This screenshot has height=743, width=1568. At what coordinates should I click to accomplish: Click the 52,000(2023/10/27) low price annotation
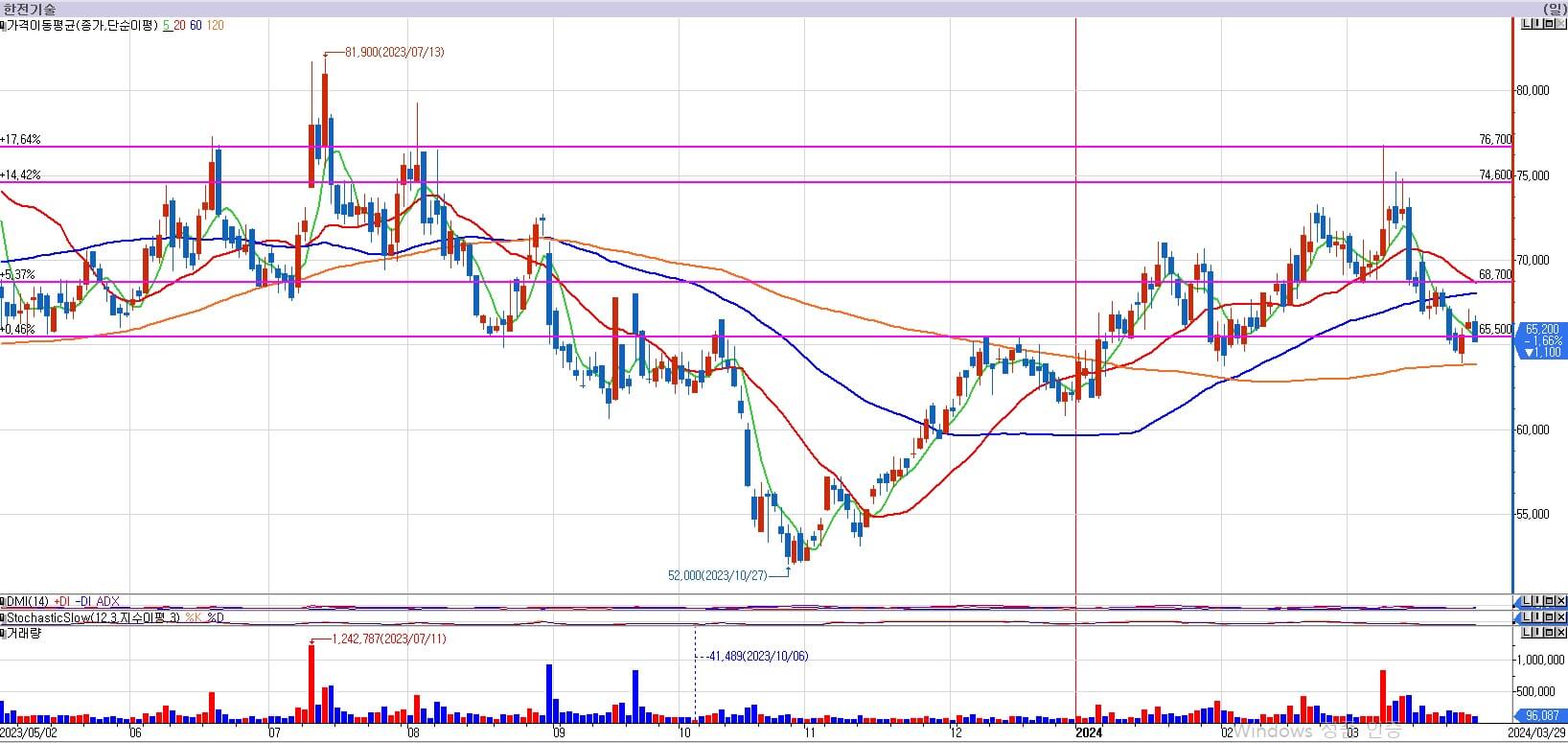pos(718,575)
